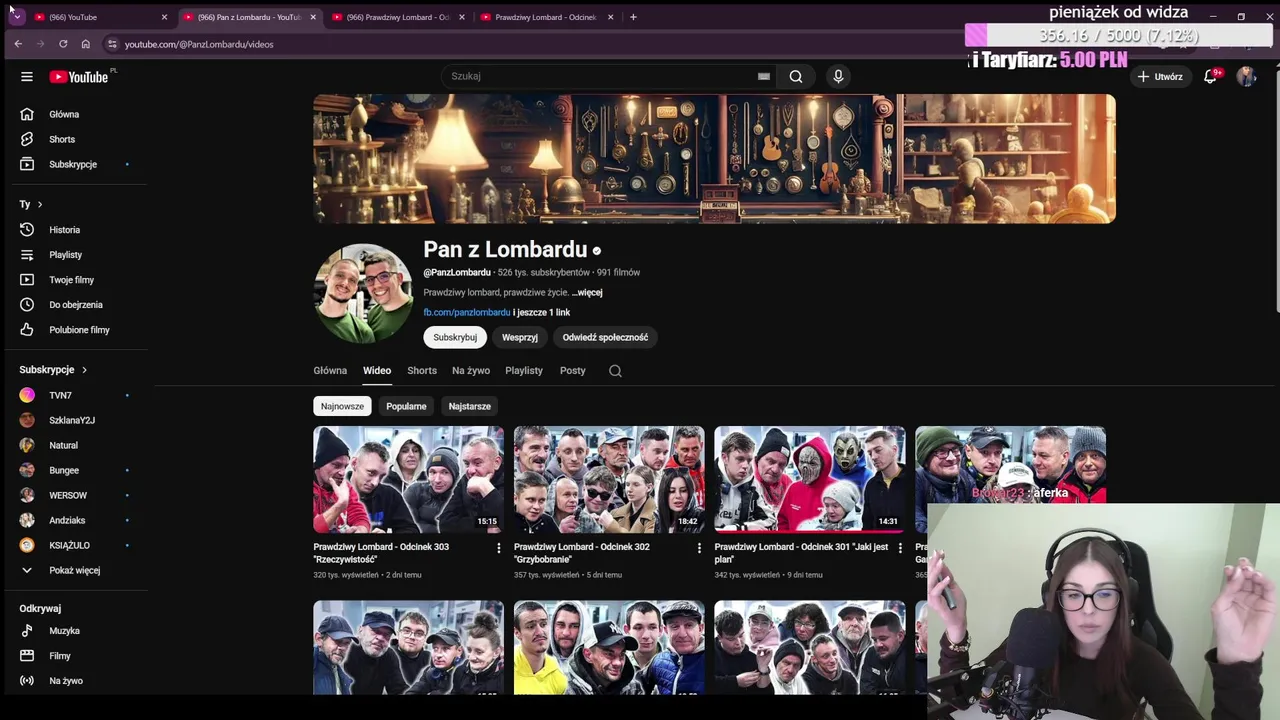Open the YouTube hamburger guide menu

(27, 76)
